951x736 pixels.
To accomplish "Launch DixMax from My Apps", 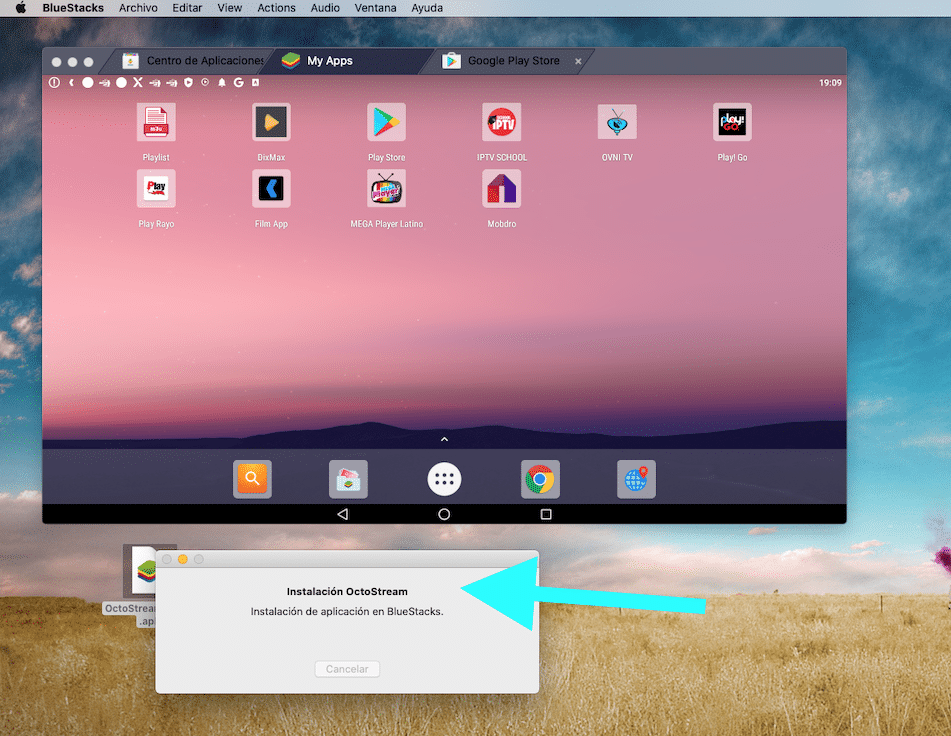I will coord(271,121).
